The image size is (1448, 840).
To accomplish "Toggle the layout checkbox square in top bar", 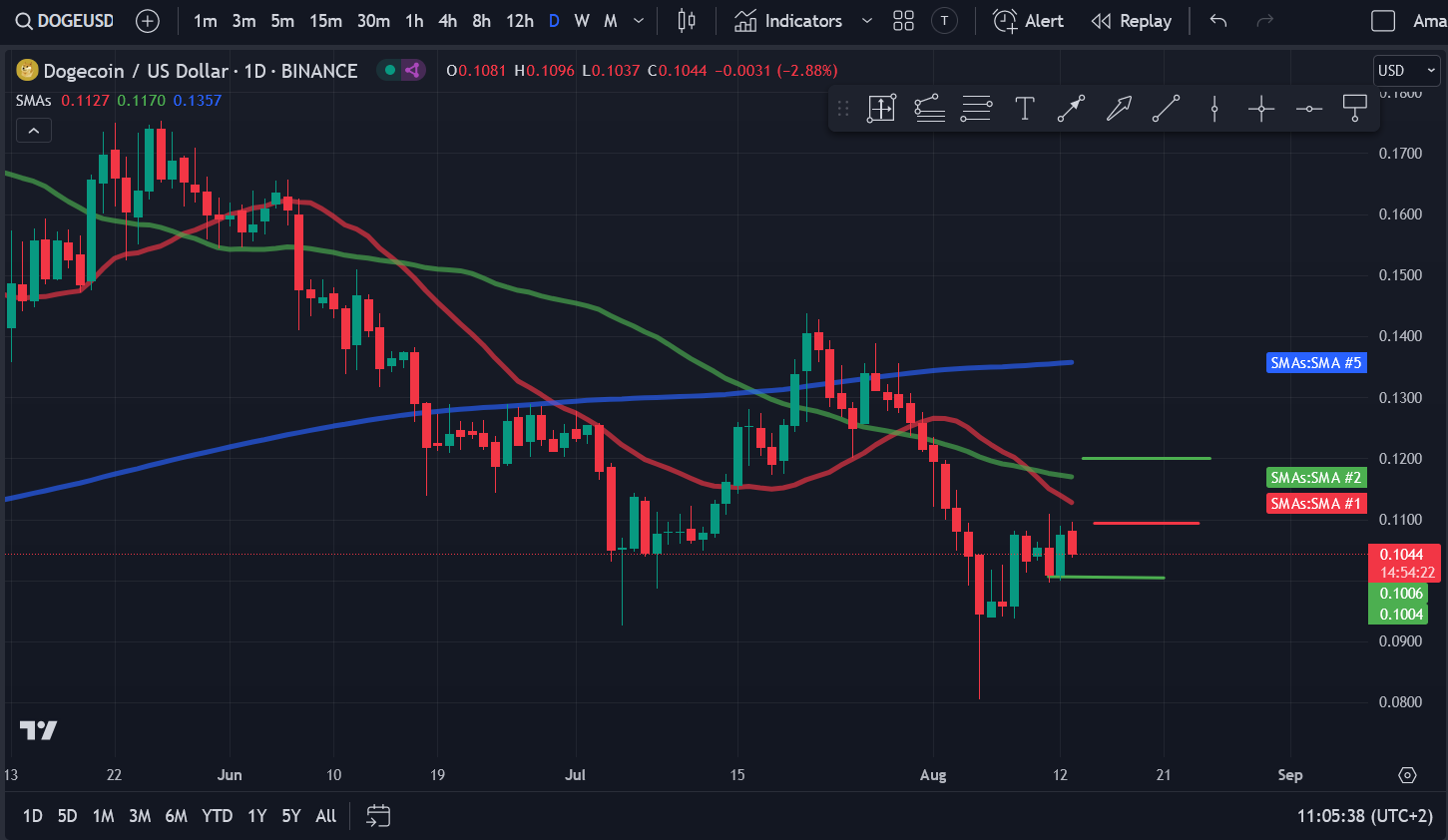I will click(x=1383, y=21).
